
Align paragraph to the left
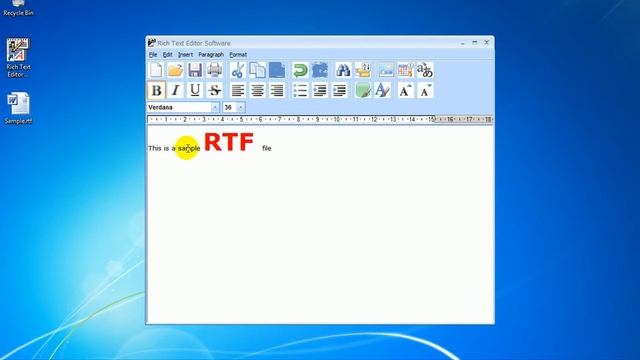point(238,91)
